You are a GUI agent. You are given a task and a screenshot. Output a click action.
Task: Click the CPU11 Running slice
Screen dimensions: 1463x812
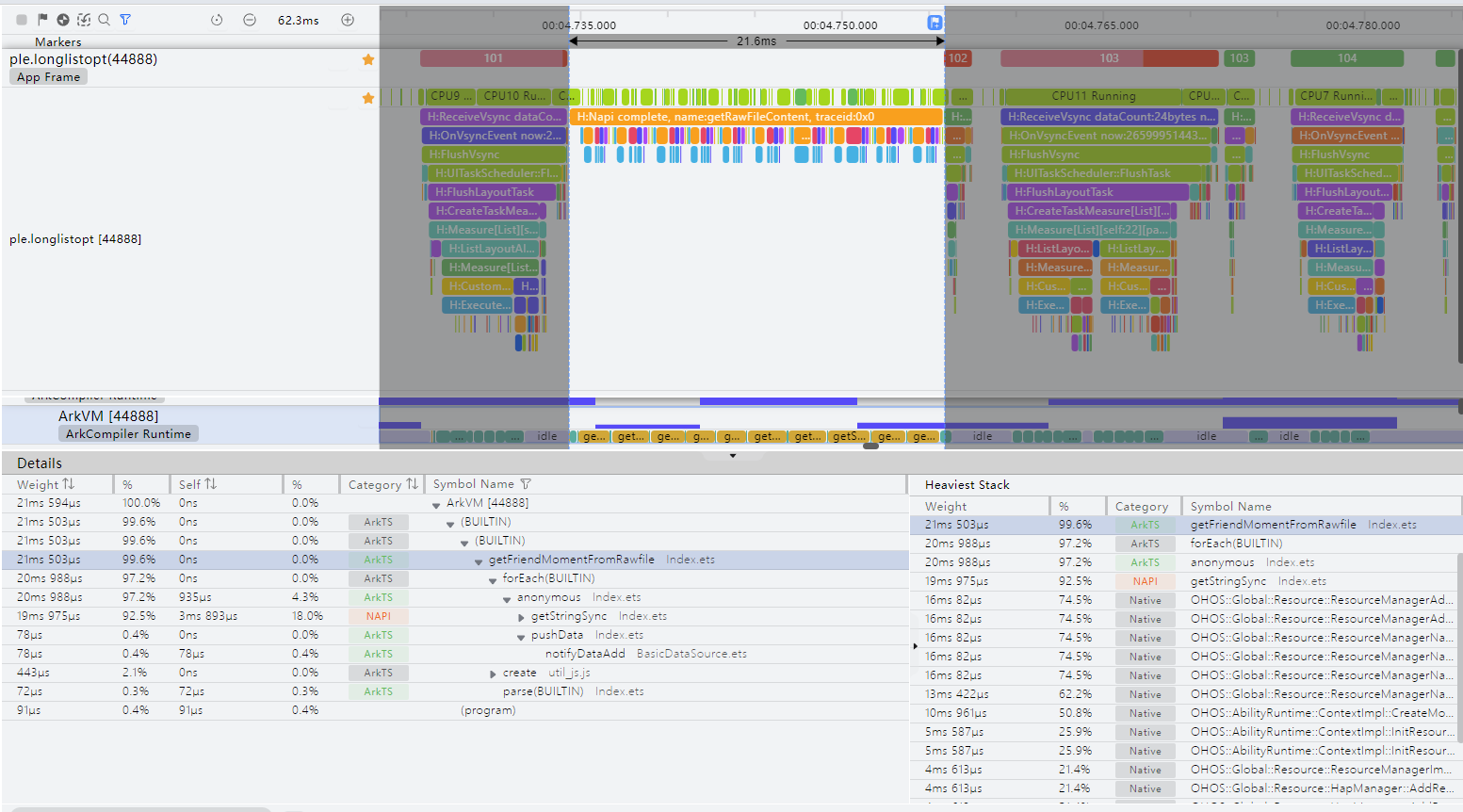(1093, 96)
